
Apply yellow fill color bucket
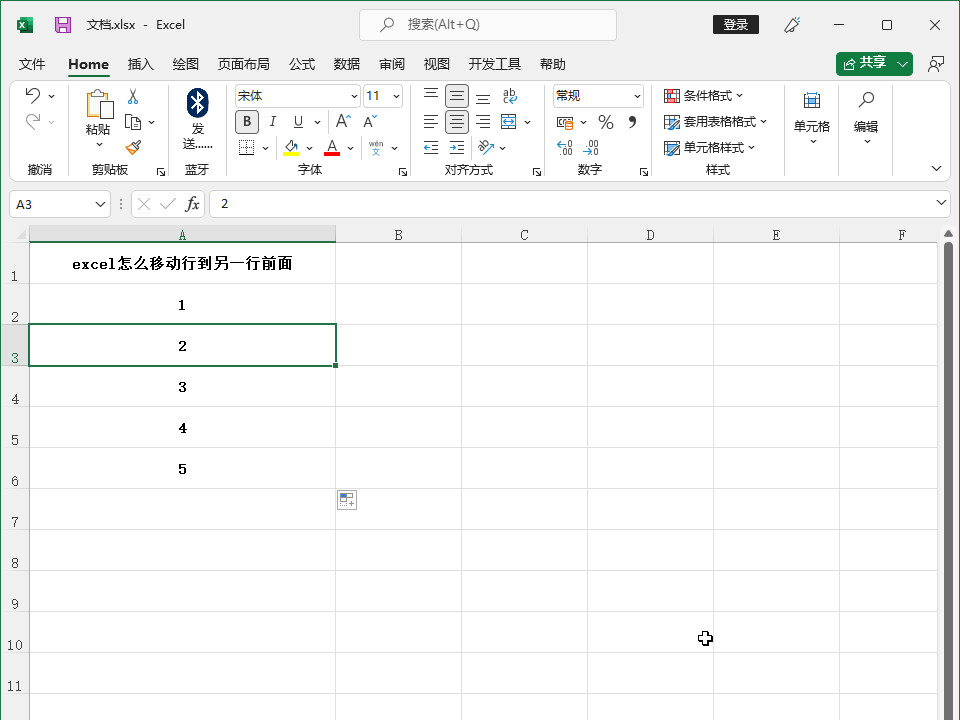291,148
